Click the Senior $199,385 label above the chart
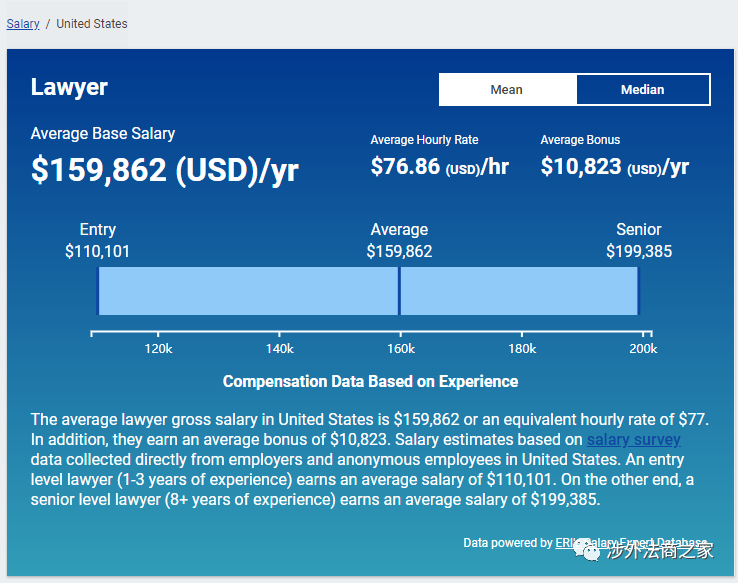This screenshot has height=583, width=738. click(x=638, y=241)
